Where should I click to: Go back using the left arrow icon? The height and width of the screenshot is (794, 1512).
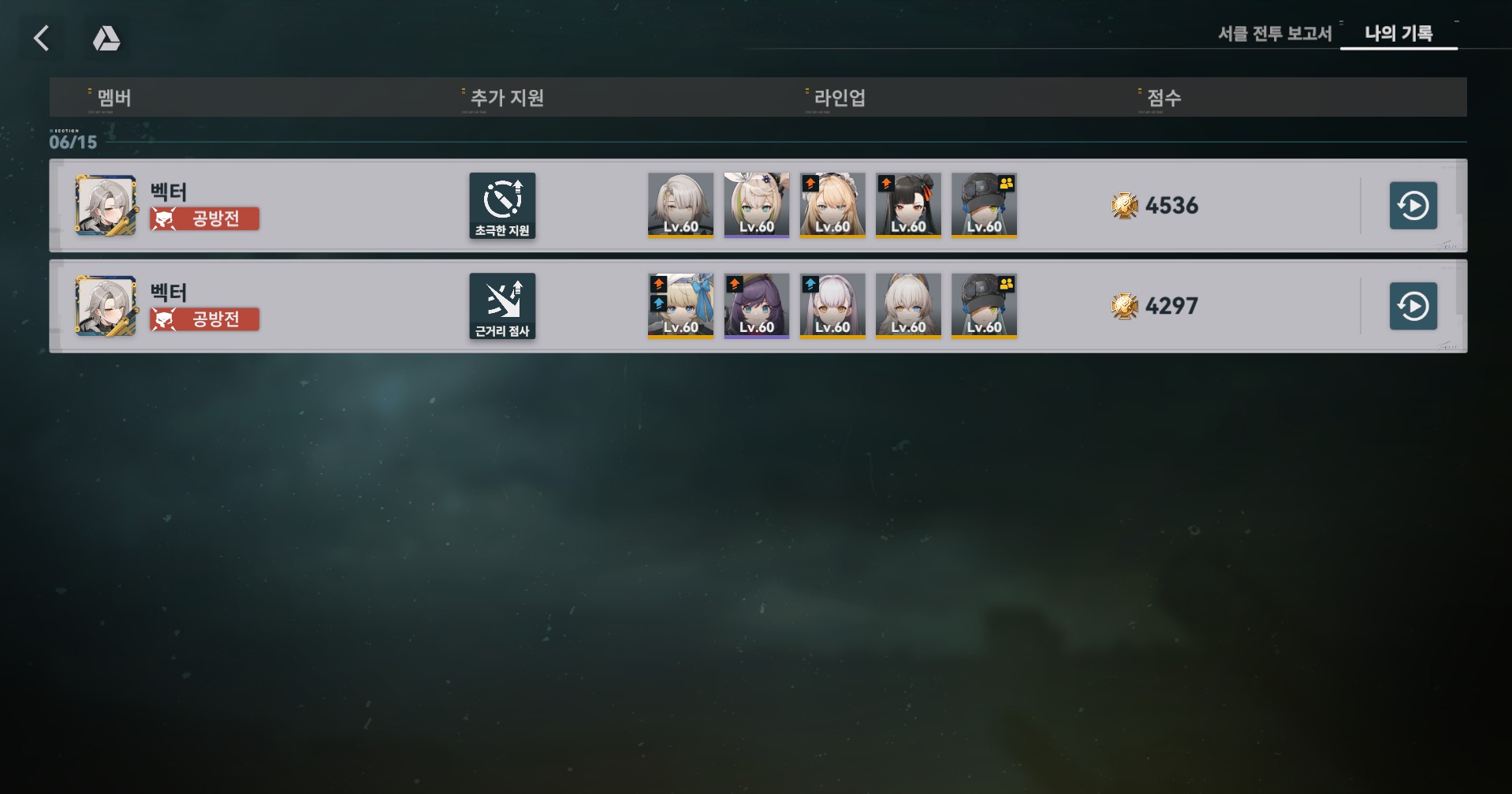[42, 38]
